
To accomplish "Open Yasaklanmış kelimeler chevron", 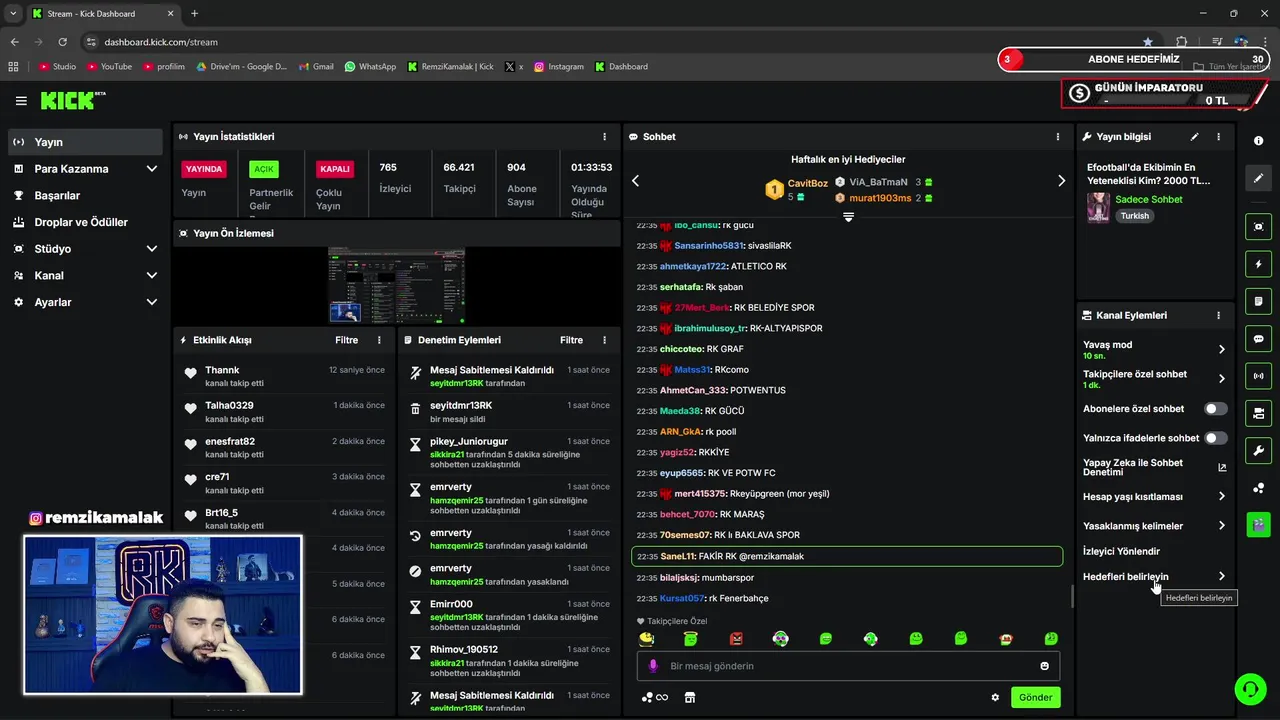I will (1221, 526).
